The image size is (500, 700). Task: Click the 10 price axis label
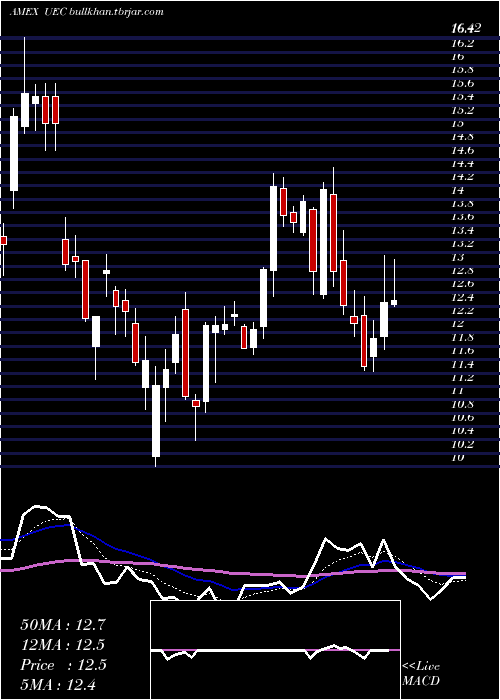(458, 458)
